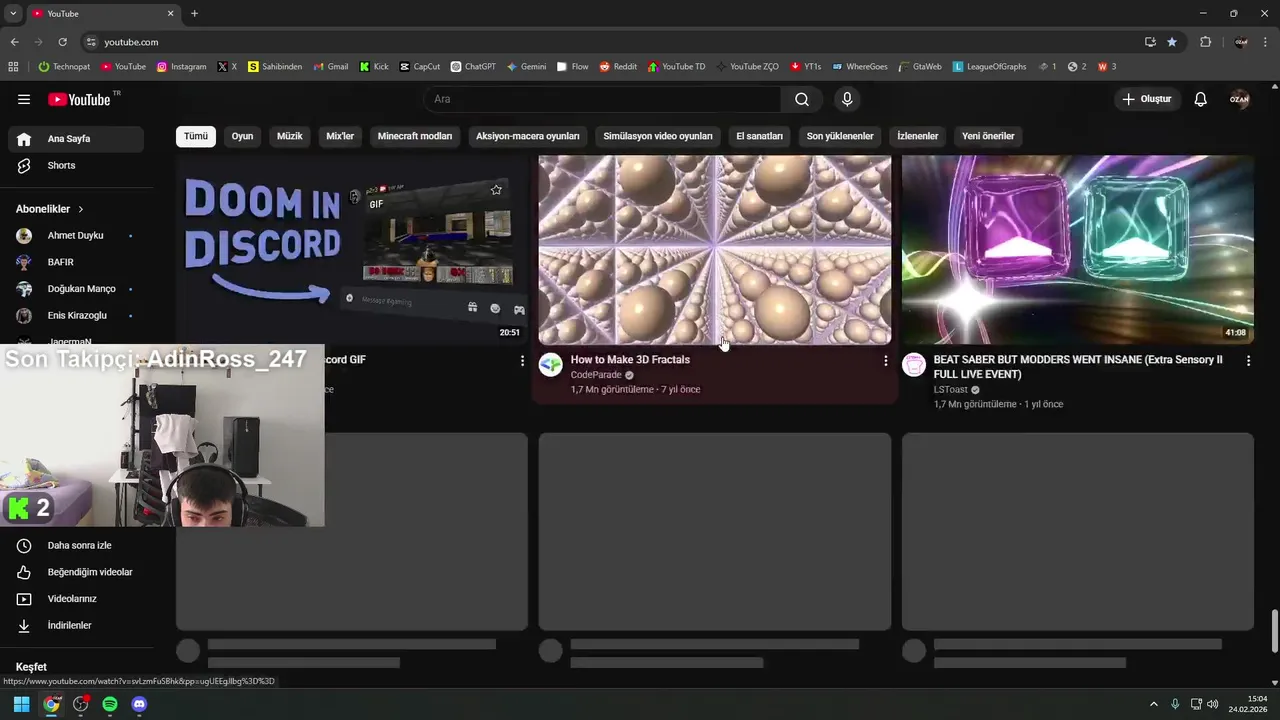Open the YouTube hamburger guide menu
The width and height of the screenshot is (1280, 720).
[24, 99]
